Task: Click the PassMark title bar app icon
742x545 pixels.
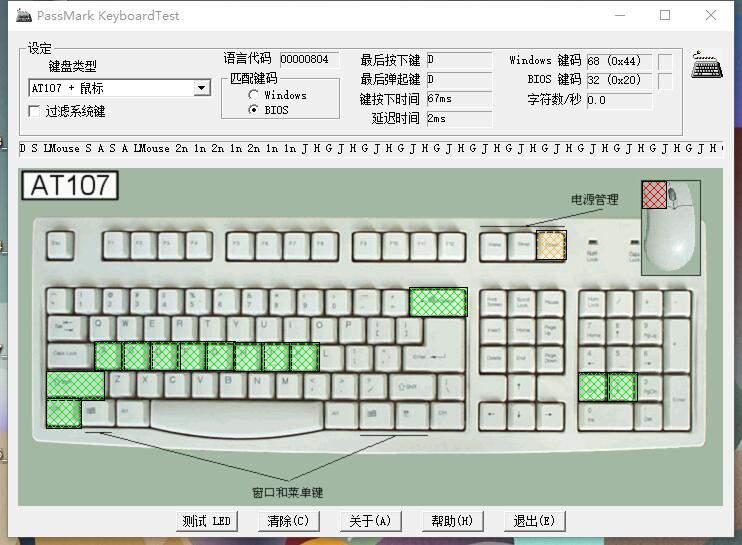Action: (24, 15)
